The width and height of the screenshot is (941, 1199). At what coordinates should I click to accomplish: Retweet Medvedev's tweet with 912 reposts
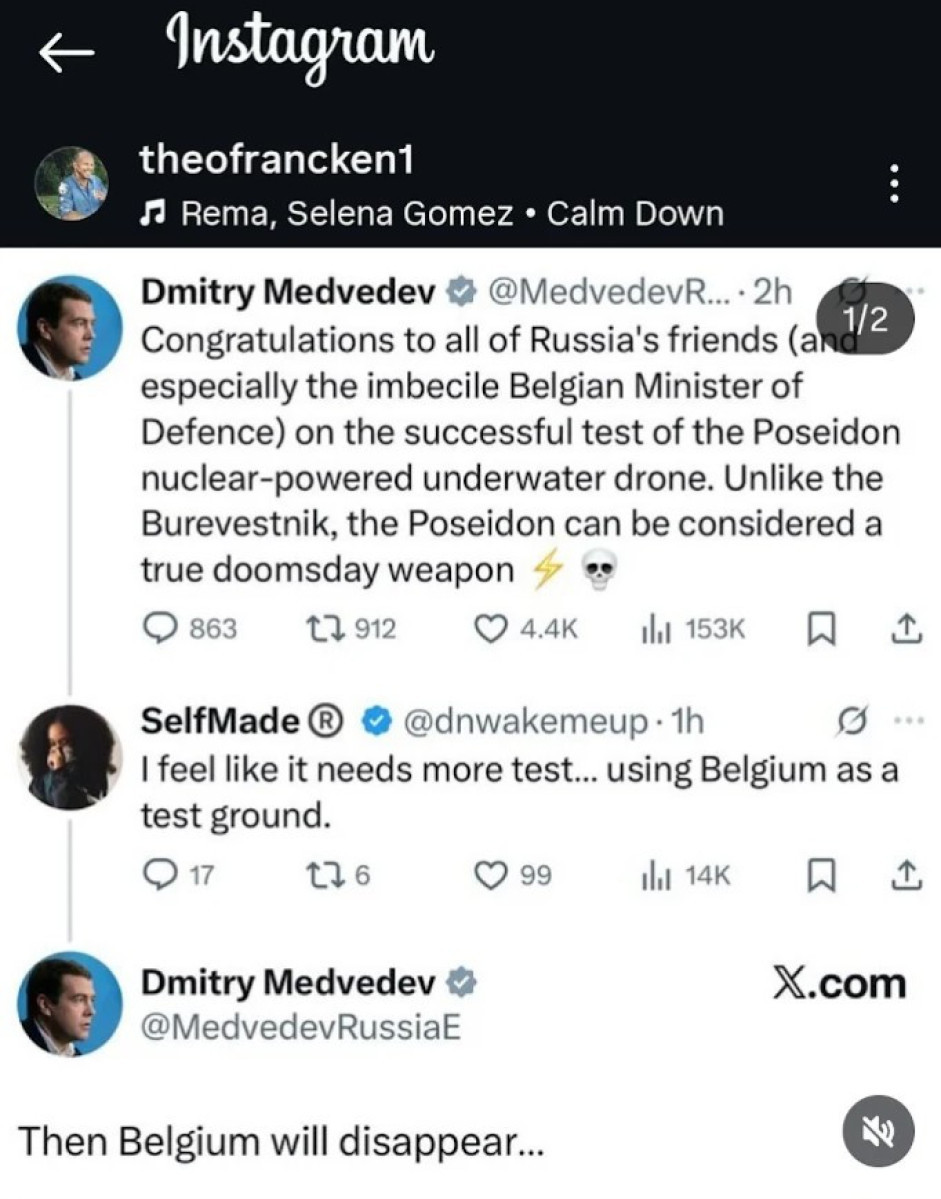[323, 628]
